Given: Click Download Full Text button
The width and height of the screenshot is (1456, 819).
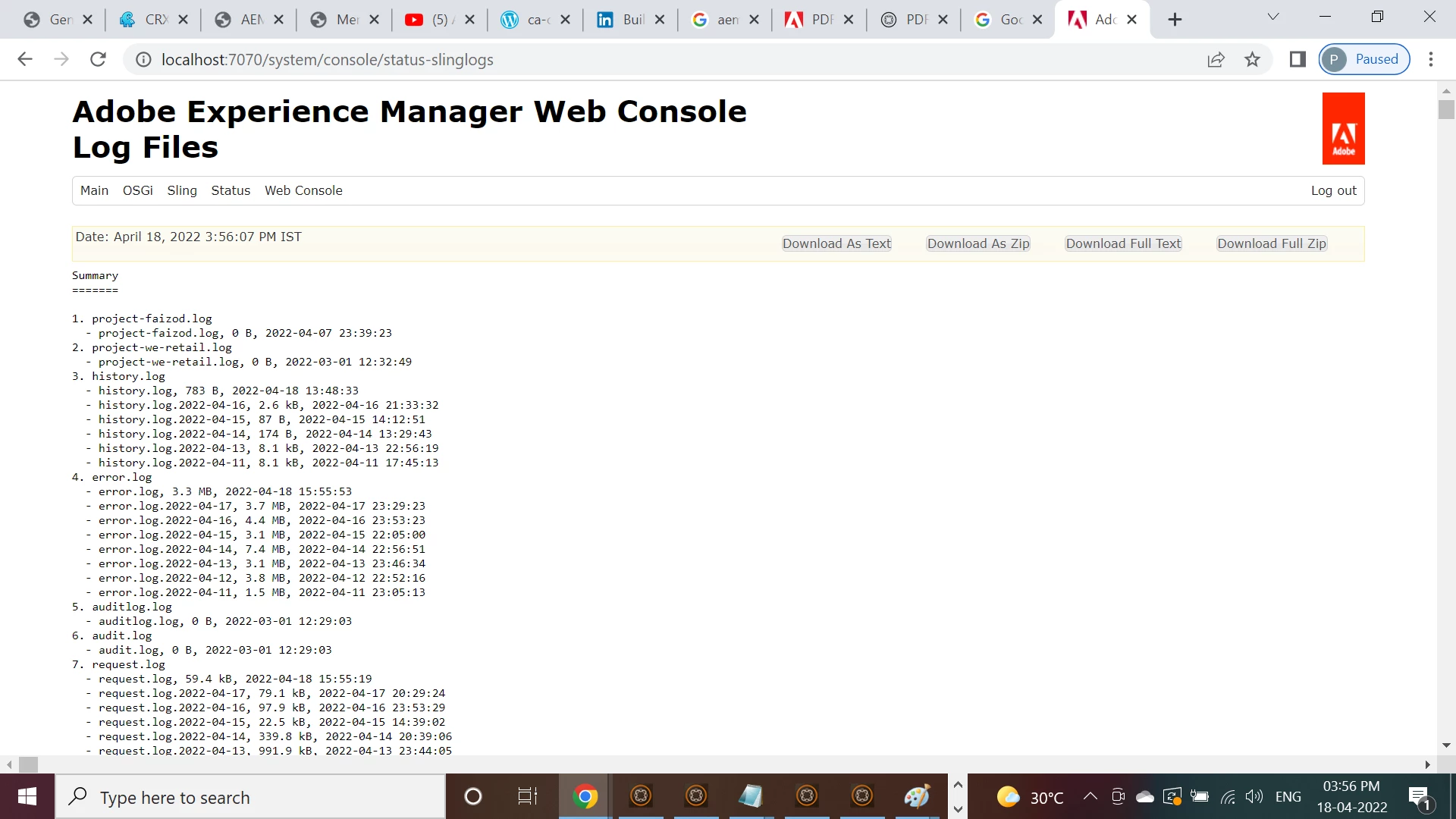Looking at the screenshot, I should pos(1123,243).
